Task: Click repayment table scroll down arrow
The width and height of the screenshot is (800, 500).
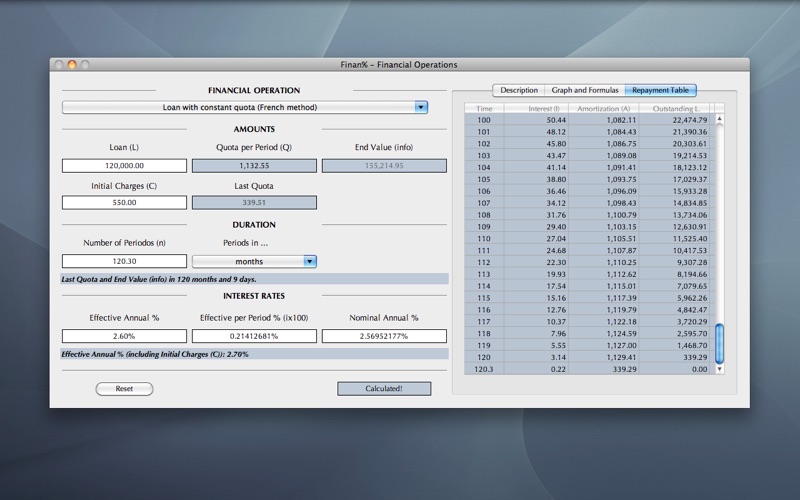Action: click(719, 369)
